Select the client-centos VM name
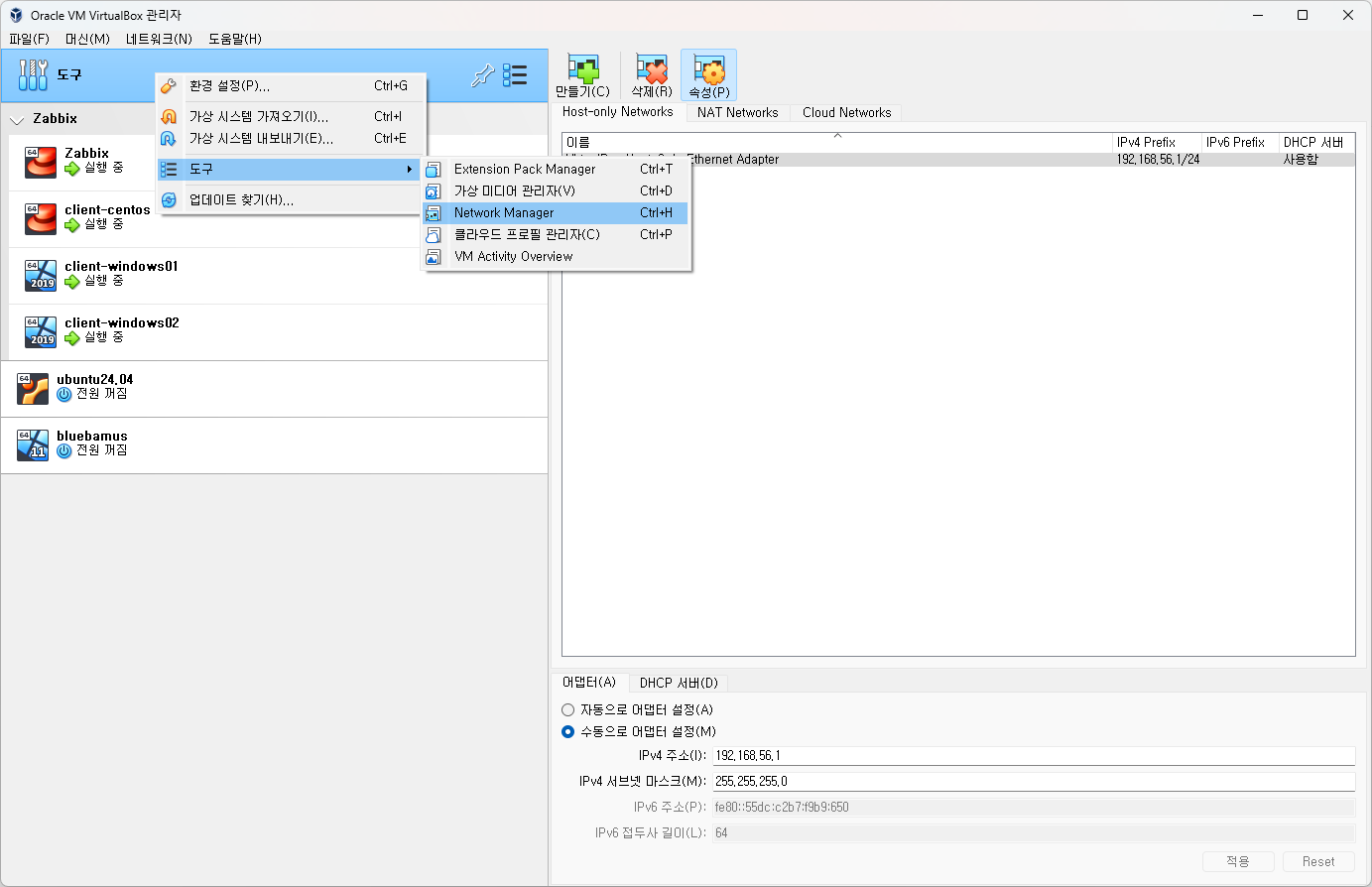Viewport: 1372px width, 887px height. pos(107,210)
